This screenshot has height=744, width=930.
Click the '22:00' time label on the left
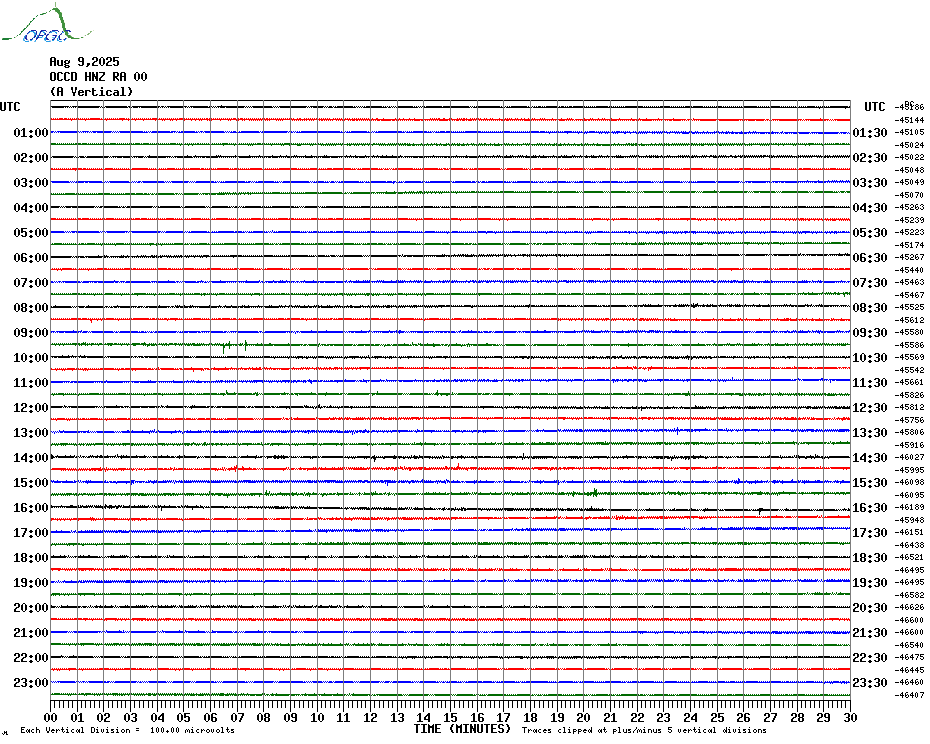point(31,657)
